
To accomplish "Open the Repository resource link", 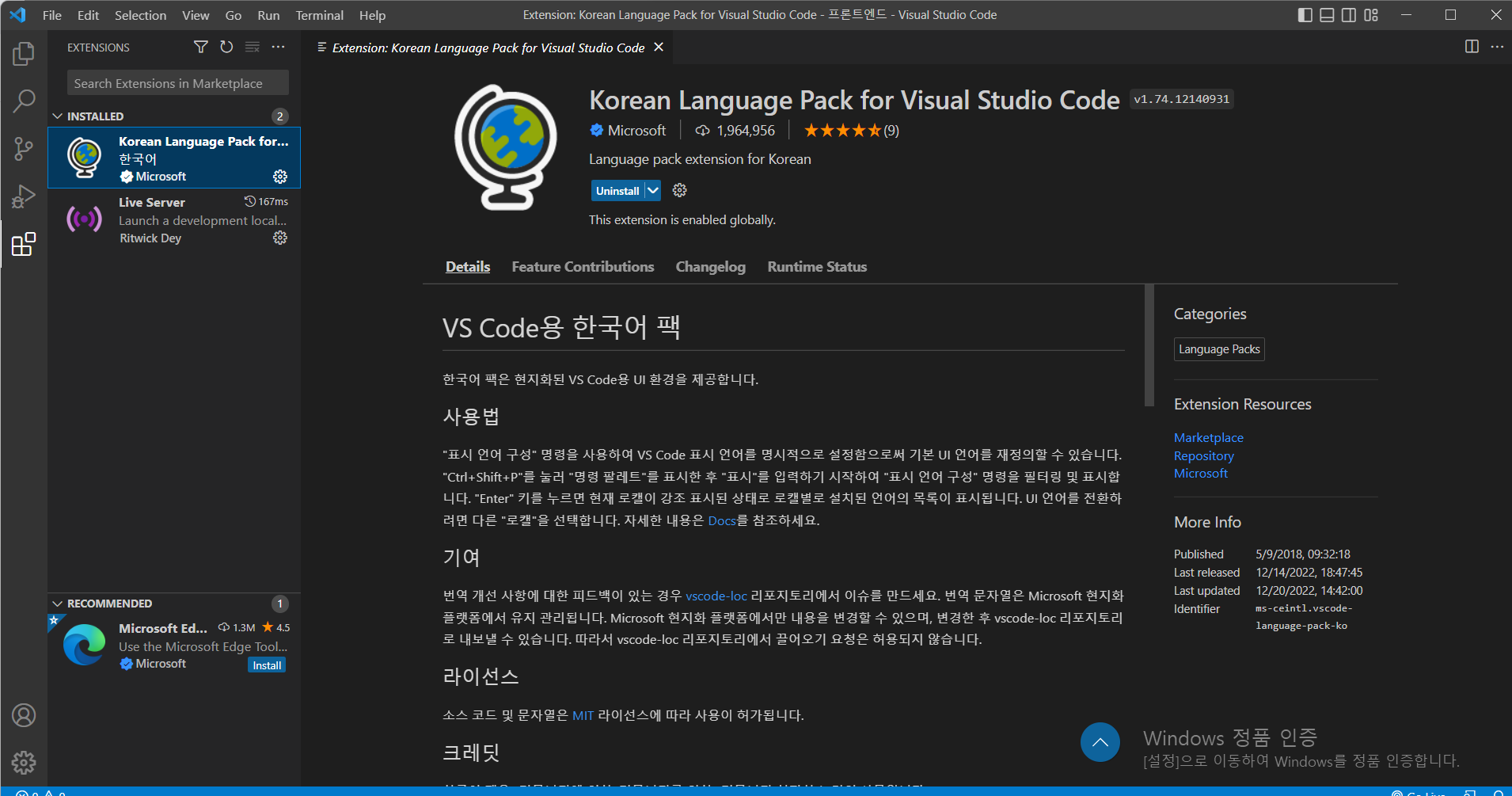I will (1204, 455).
